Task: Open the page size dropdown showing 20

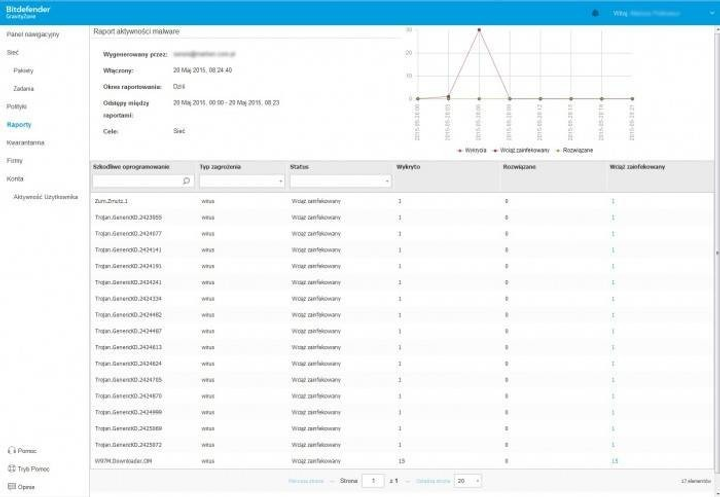Action: click(x=467, y=481)
